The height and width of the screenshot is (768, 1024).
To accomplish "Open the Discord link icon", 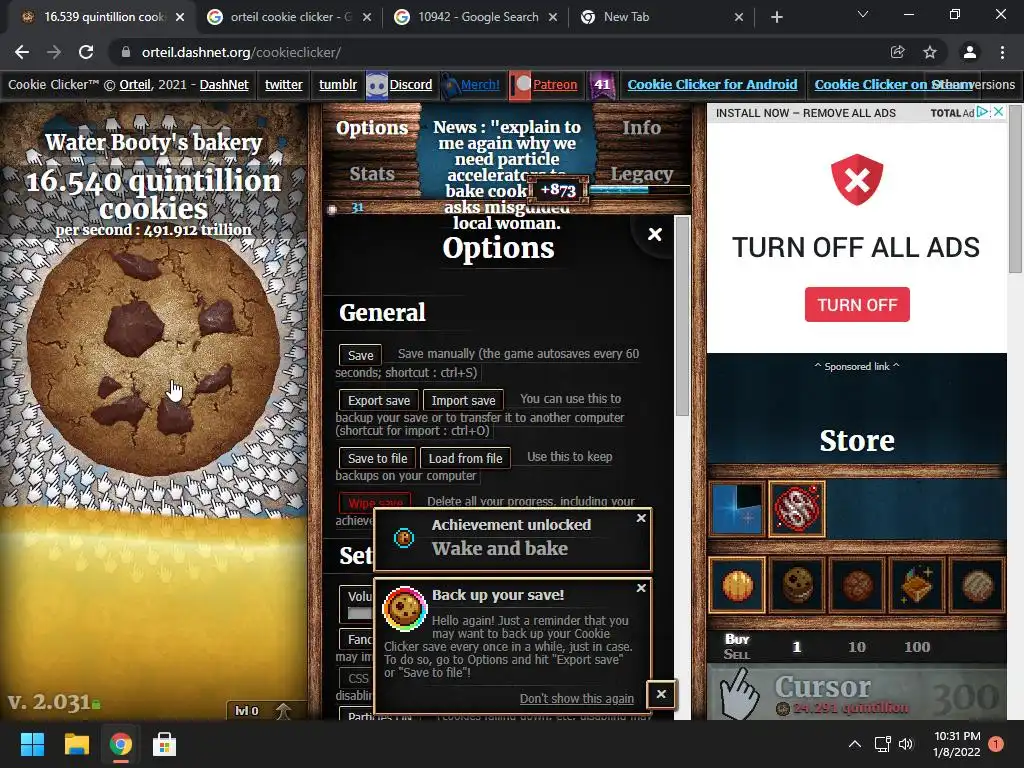I will coord(377,85).
